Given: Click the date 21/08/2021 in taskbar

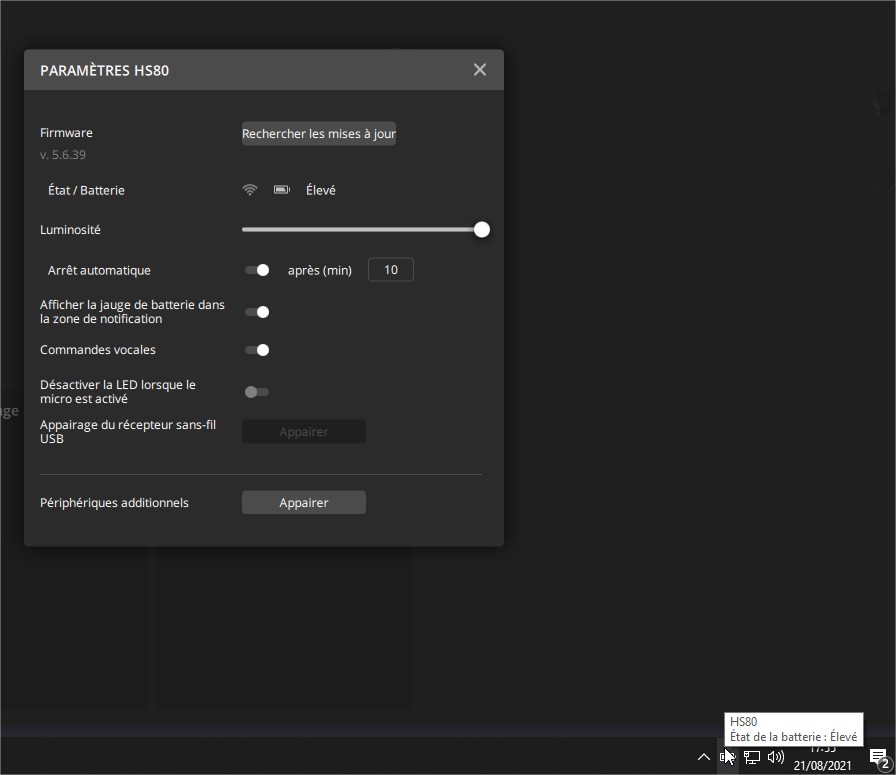Looking at the screenshot, I should click(x=822, y=765).
